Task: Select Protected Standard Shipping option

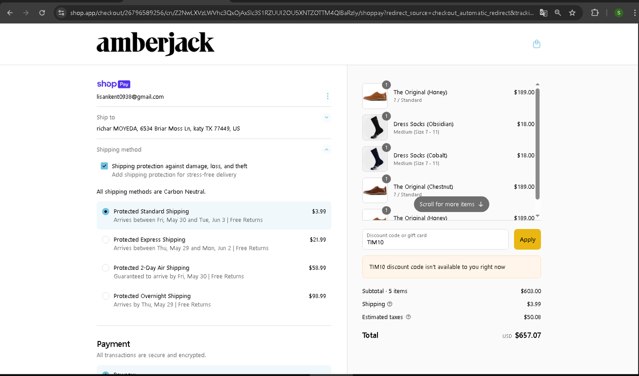Action: point(214,215)
